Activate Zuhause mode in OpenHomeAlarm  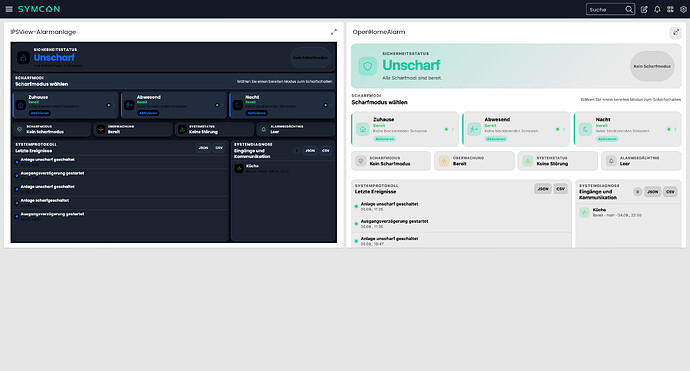[x=385, y=139]
